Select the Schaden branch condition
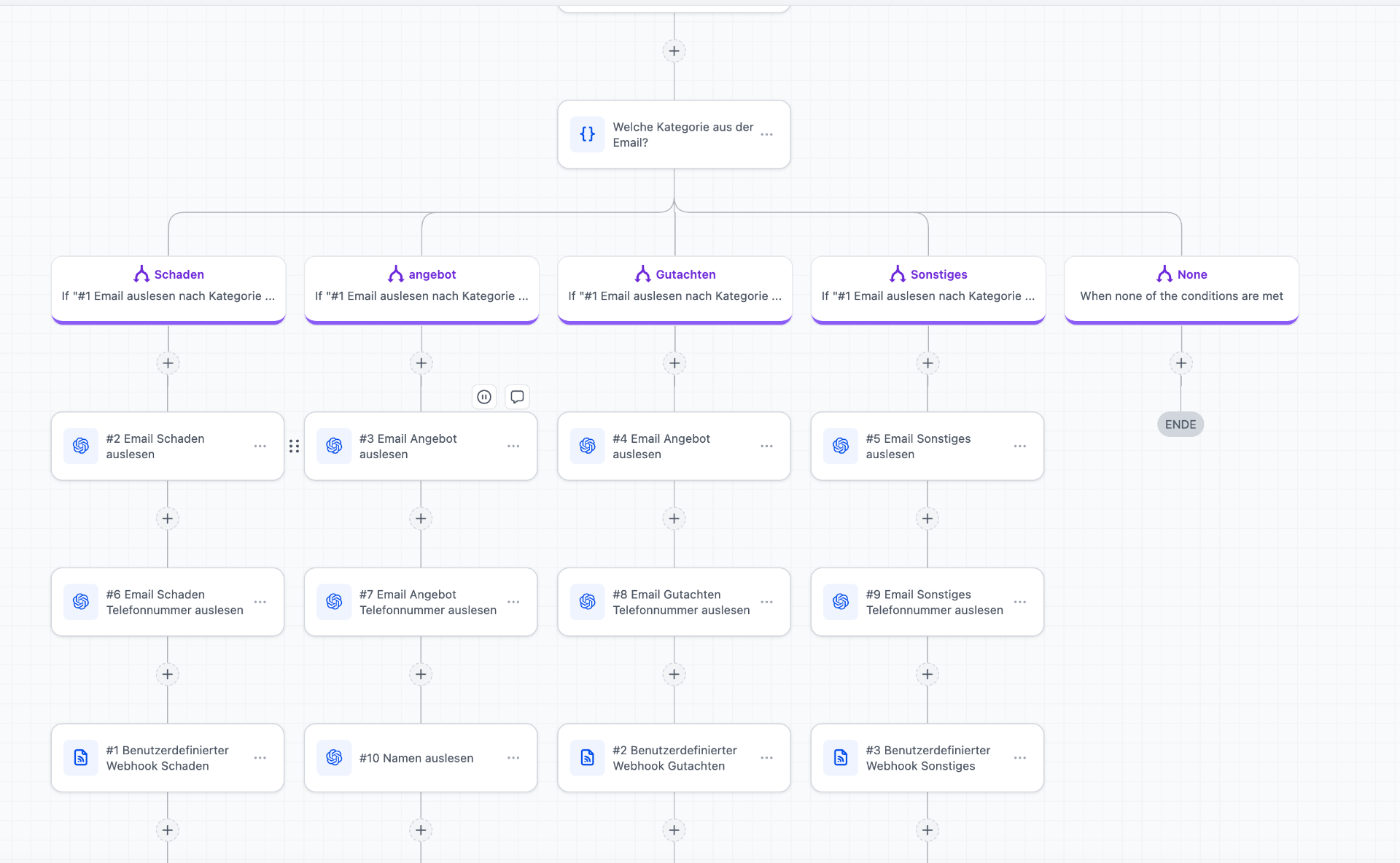The width and height of the screenshot is (1400, 863). tap(168, 290)
